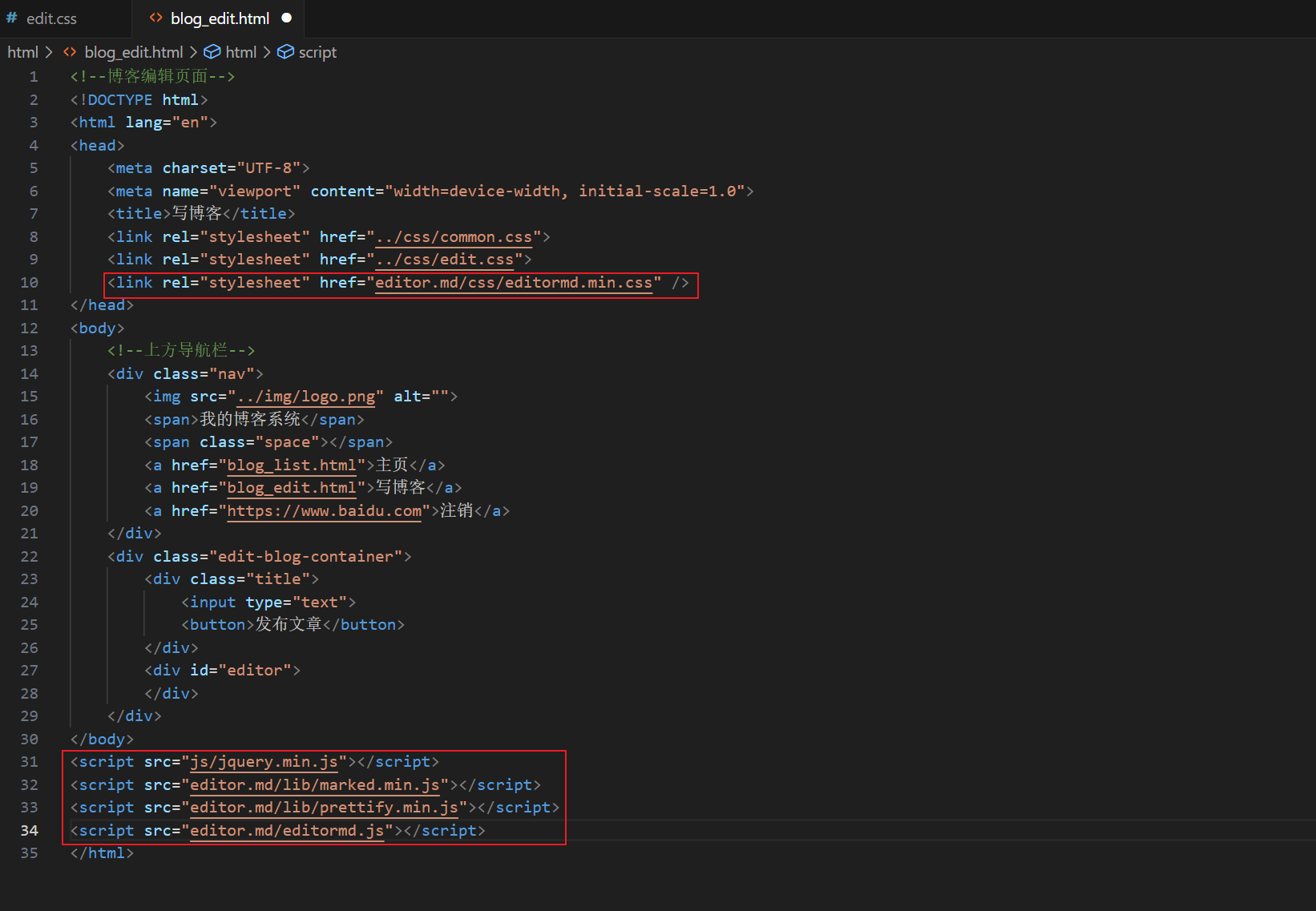Image resolution: width=1316 pixels, height=911 pixels.
Task: Click the HTML file icon on blog_edit.html tab
Action: coord(156,18)
